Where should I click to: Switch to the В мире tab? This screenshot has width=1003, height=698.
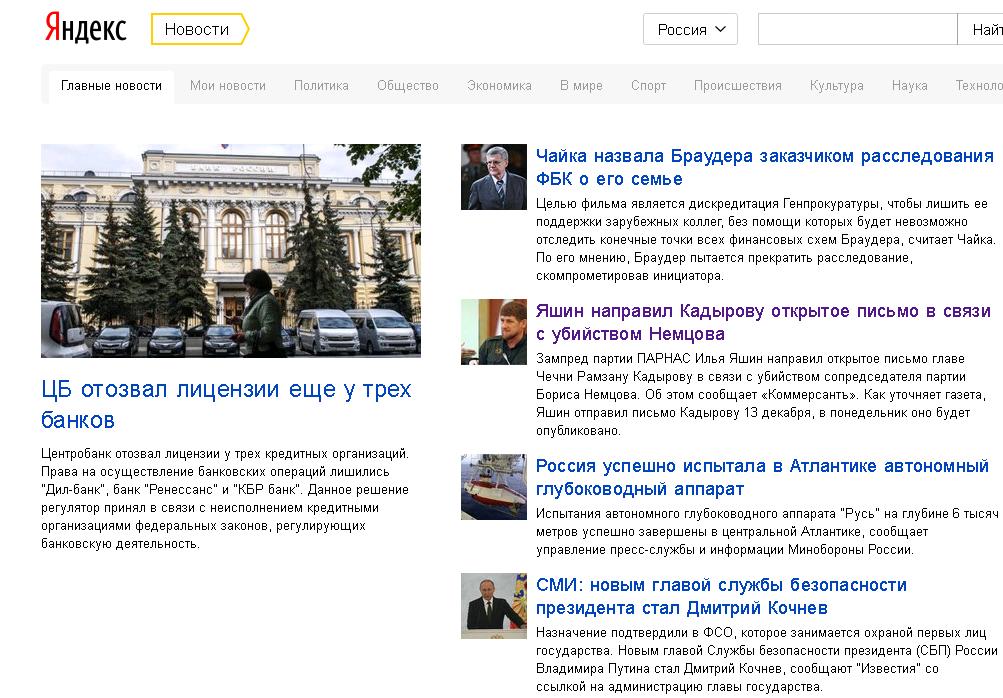[581, 86]
